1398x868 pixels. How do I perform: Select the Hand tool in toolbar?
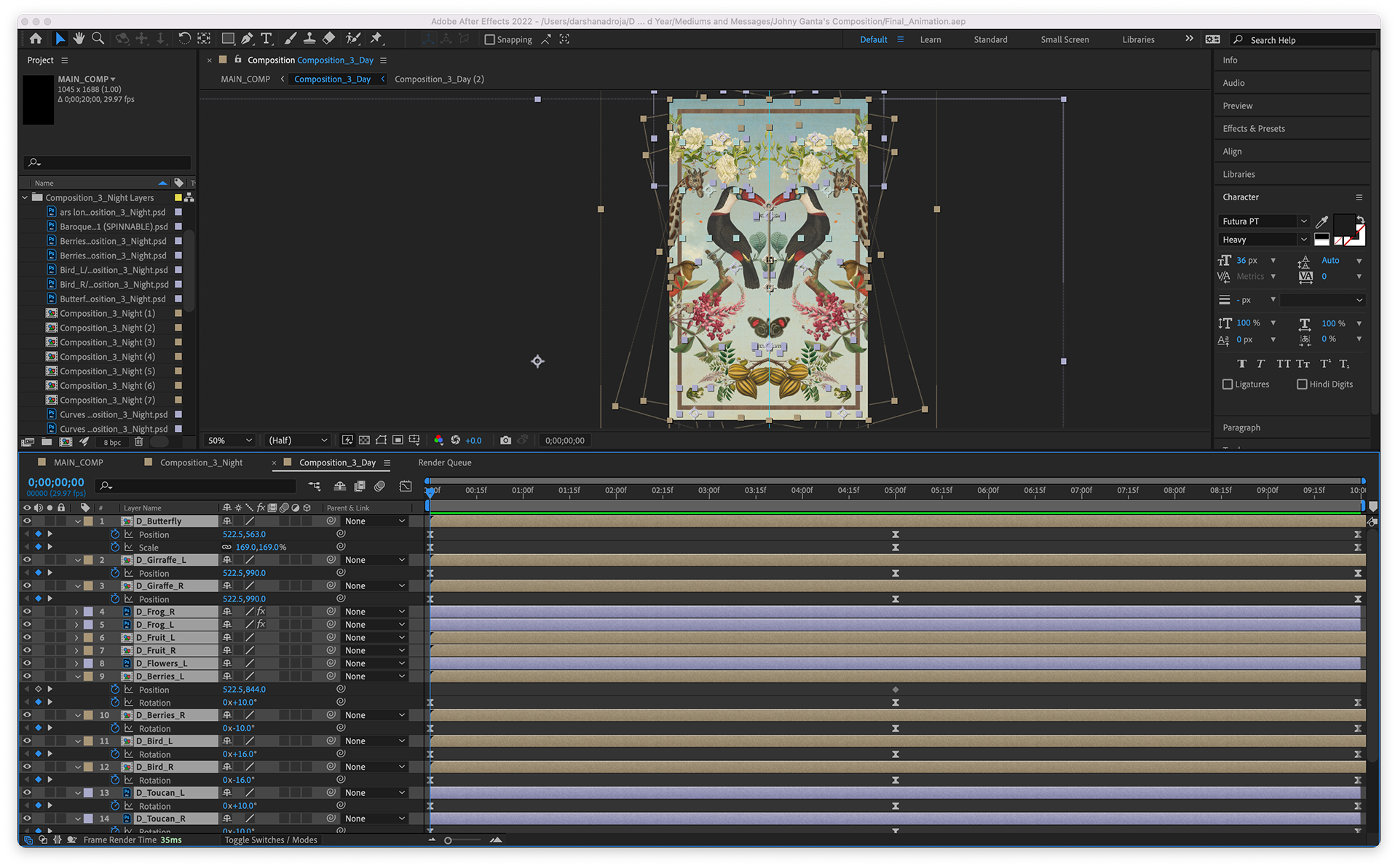tap(79, 39)
